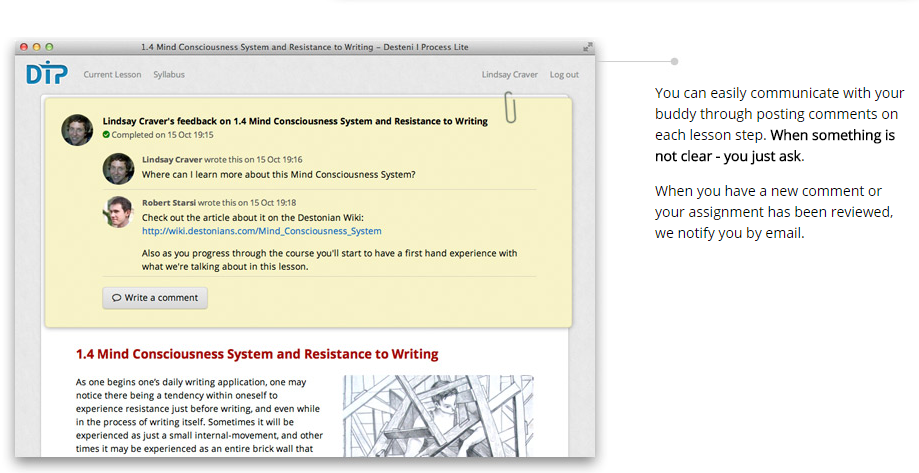
Task: Click the red lesson heading 1.4 Mind Consciousness System
Action: coord(257,354)
